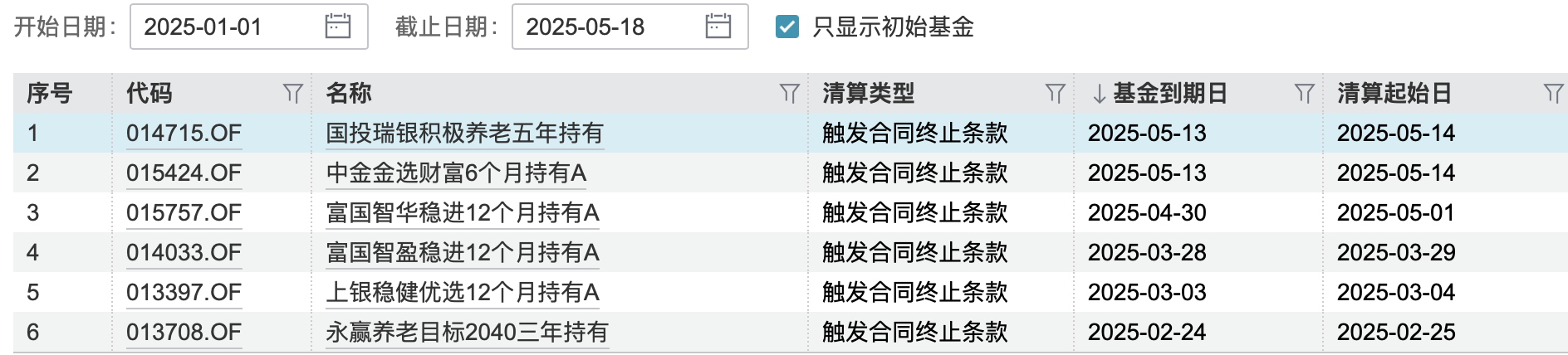
Task: Open the 开始日期 calendar picker icon
Action: 337,27
